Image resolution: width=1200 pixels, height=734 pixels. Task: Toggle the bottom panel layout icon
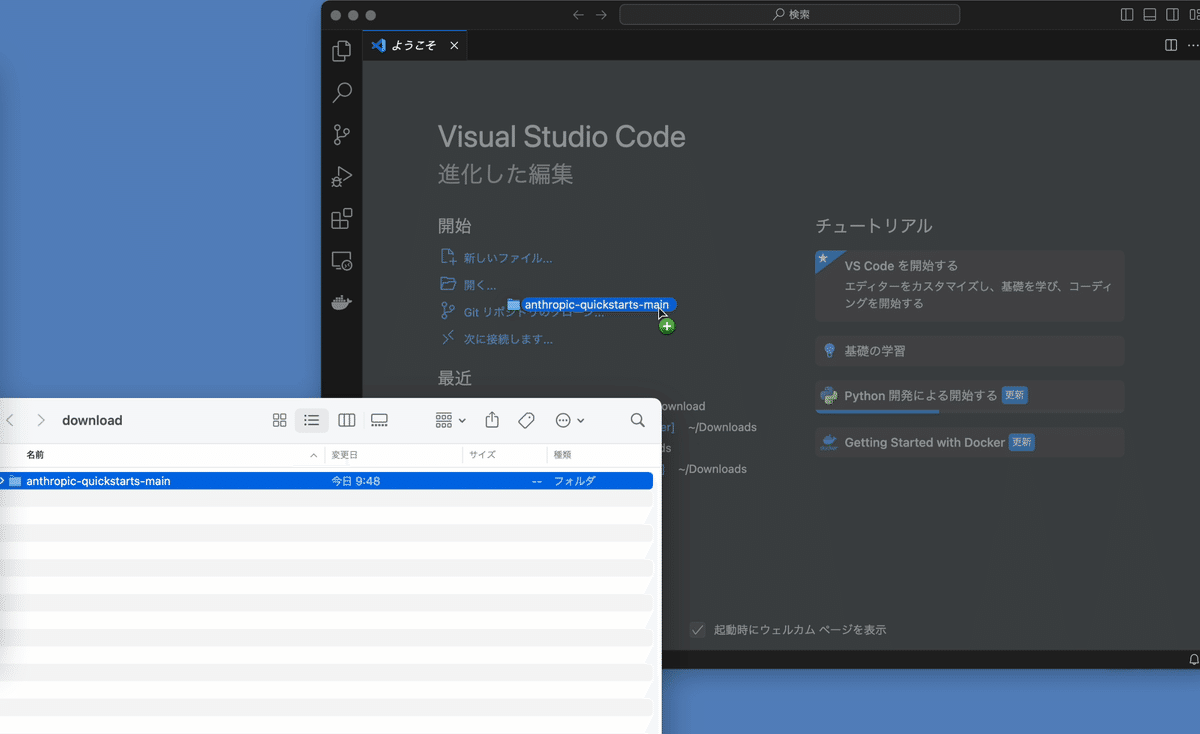pos(1150,15)
